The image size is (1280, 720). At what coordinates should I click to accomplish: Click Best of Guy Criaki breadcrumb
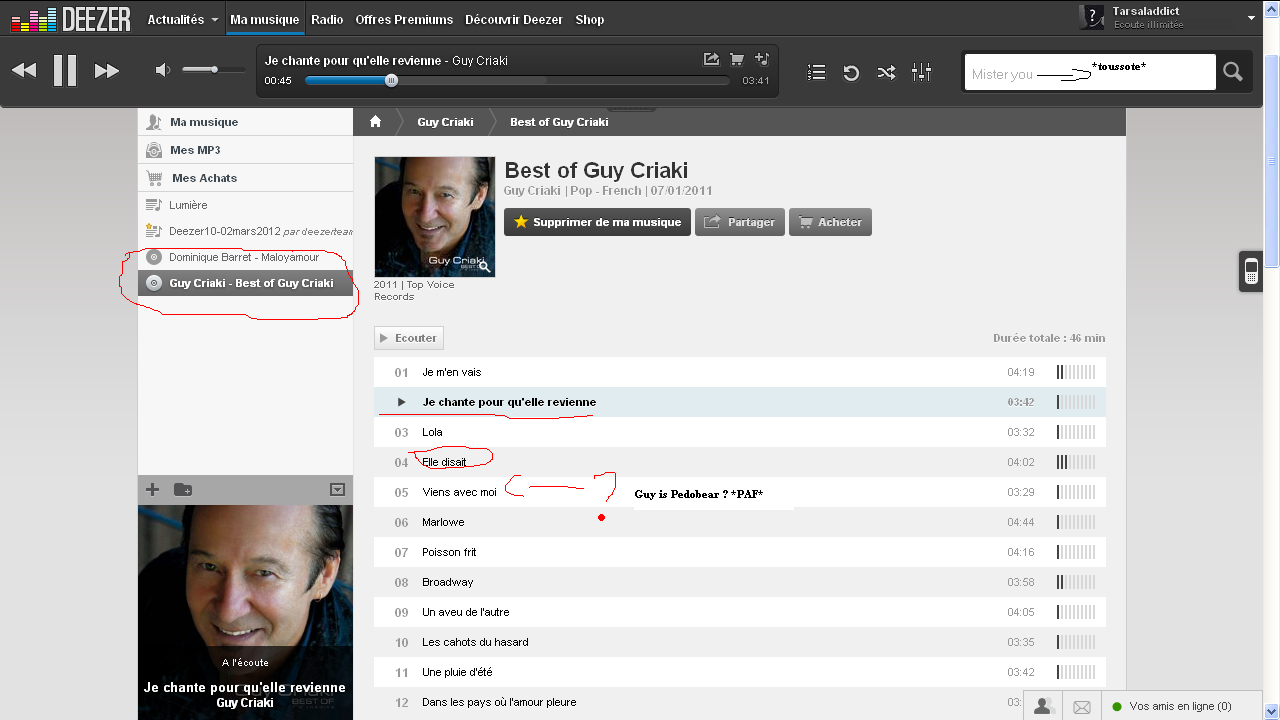pos(559,122)
